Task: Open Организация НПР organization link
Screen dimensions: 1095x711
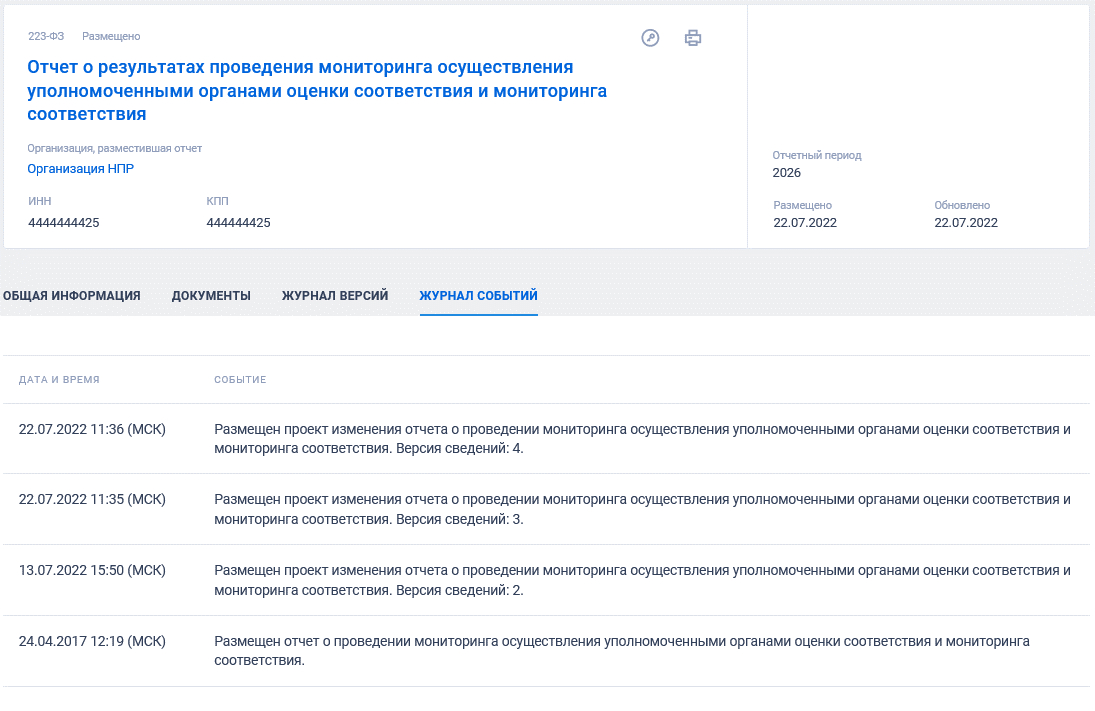Action: coord(80,168)
